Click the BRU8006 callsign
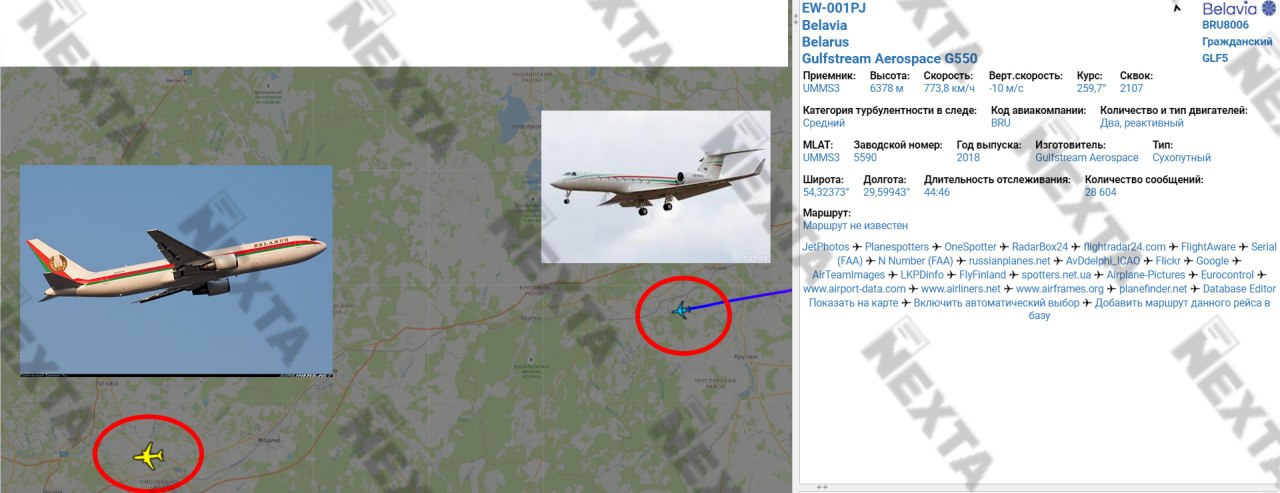Screen dimensions: 1280x493 pos(1226,24)
